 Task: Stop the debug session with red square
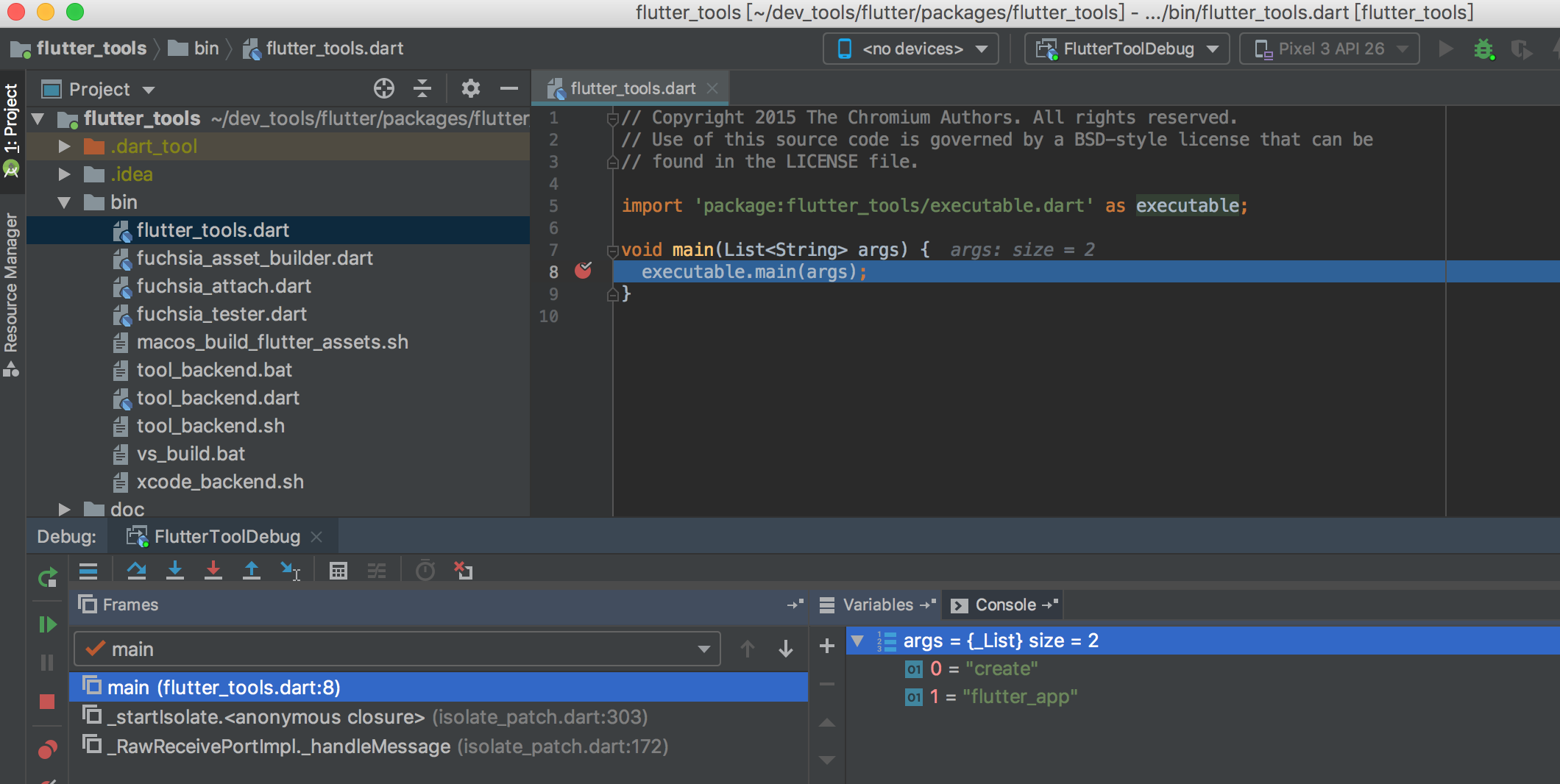pos(47,702)
